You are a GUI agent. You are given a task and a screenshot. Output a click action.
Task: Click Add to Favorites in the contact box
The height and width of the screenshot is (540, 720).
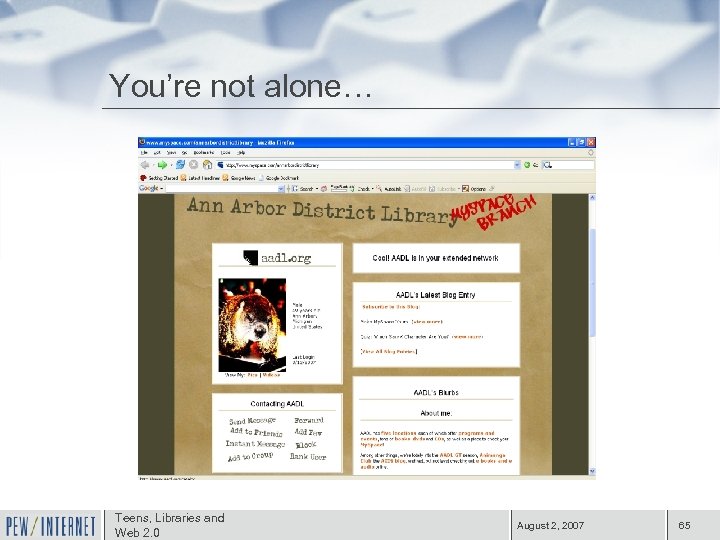pyautogui.click(x=308, y=432)
